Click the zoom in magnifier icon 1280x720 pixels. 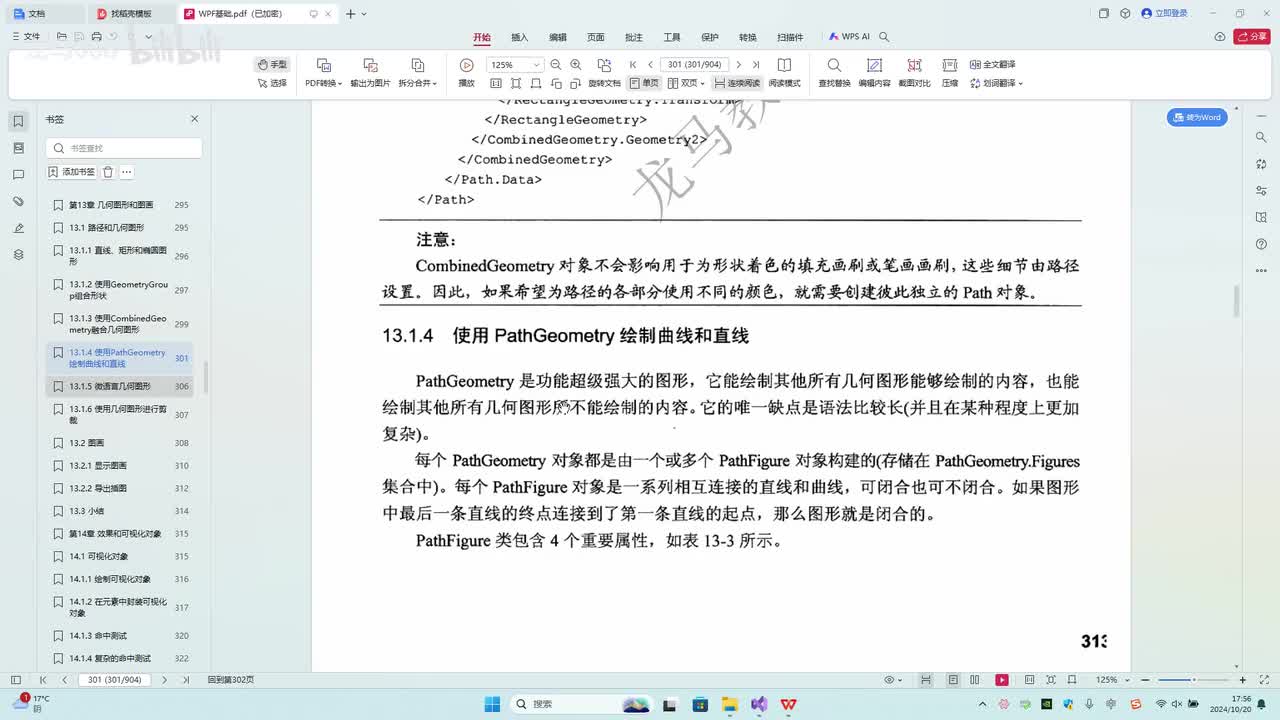575,65
